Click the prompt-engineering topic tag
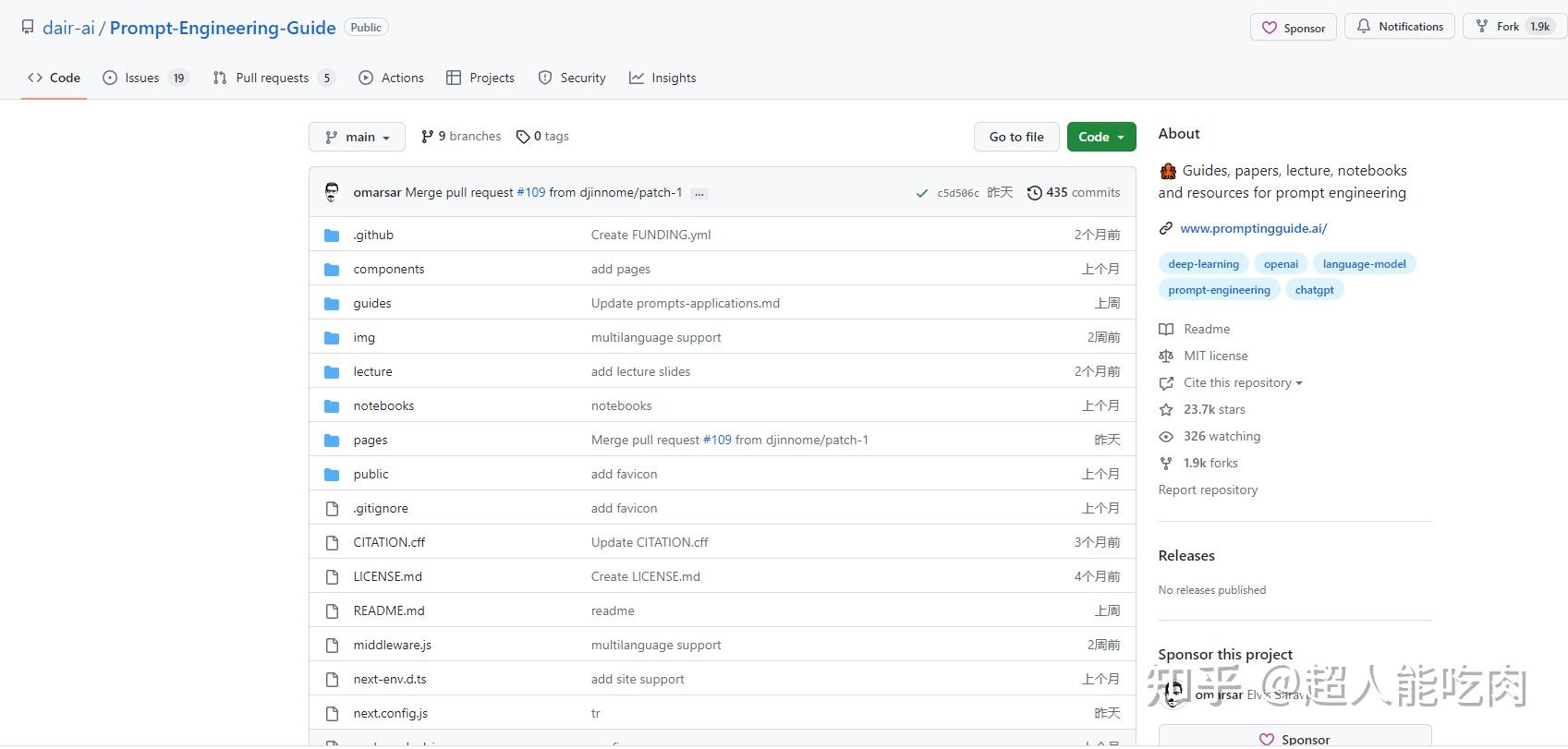The image size is (1568, 749). [x=1219, y=290]
